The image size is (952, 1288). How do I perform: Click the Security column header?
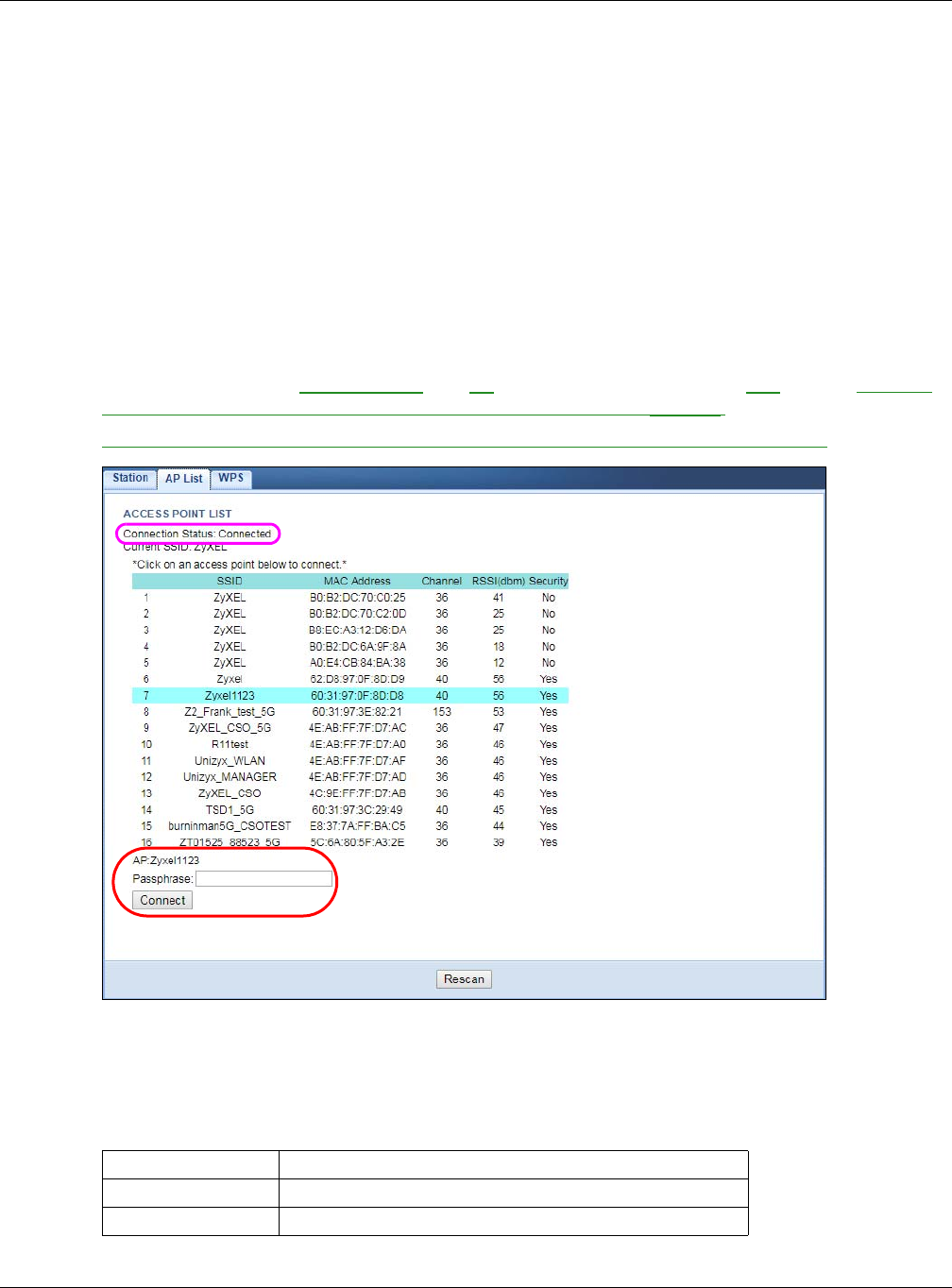click(x=549, y=581)
